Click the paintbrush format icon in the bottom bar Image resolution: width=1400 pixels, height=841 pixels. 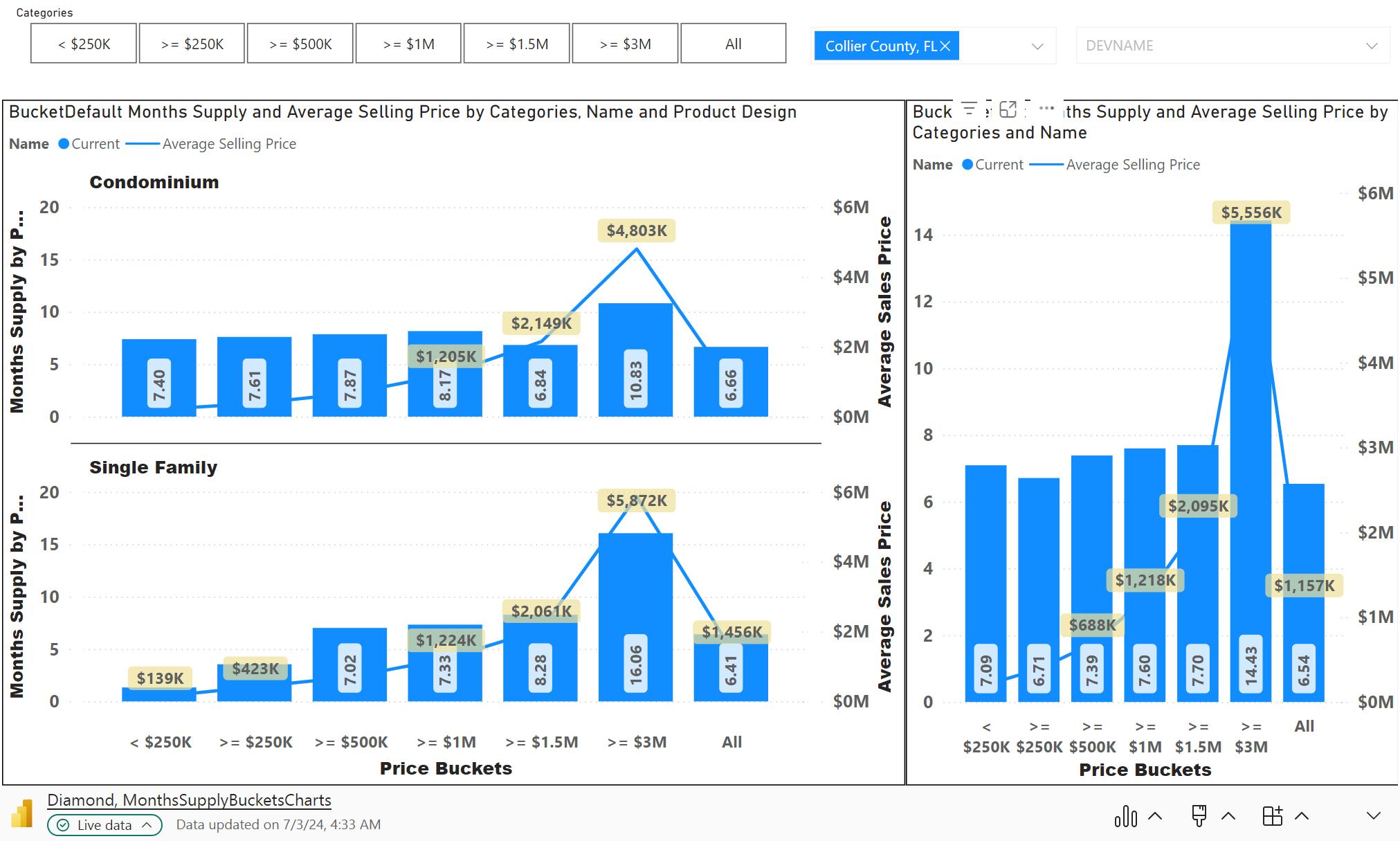[x=1199, y=816]
